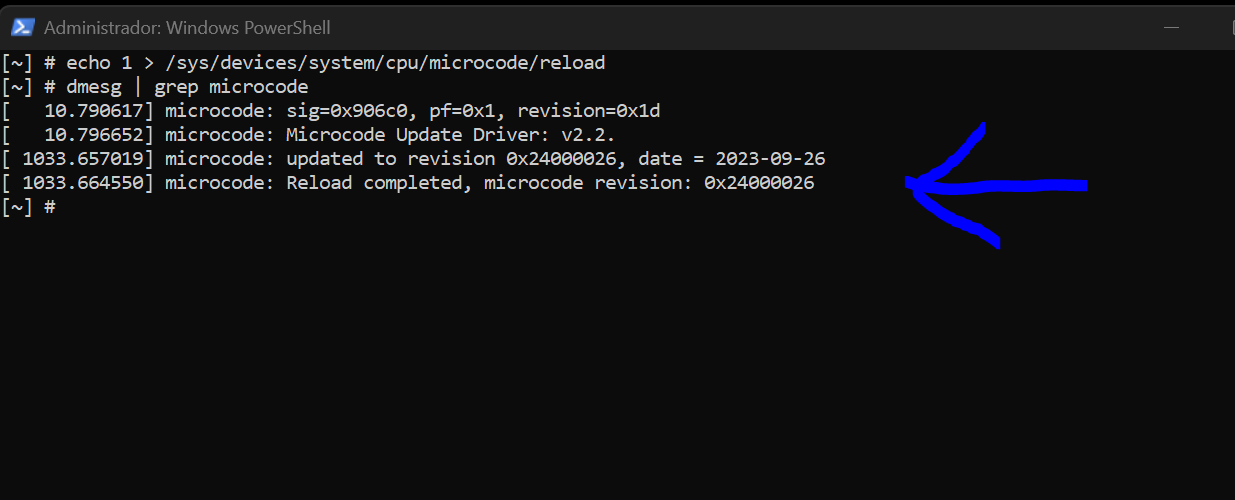Click the empty prompt on the last line
This screenshot has height=500, width=1235.
tap(50, 207)
